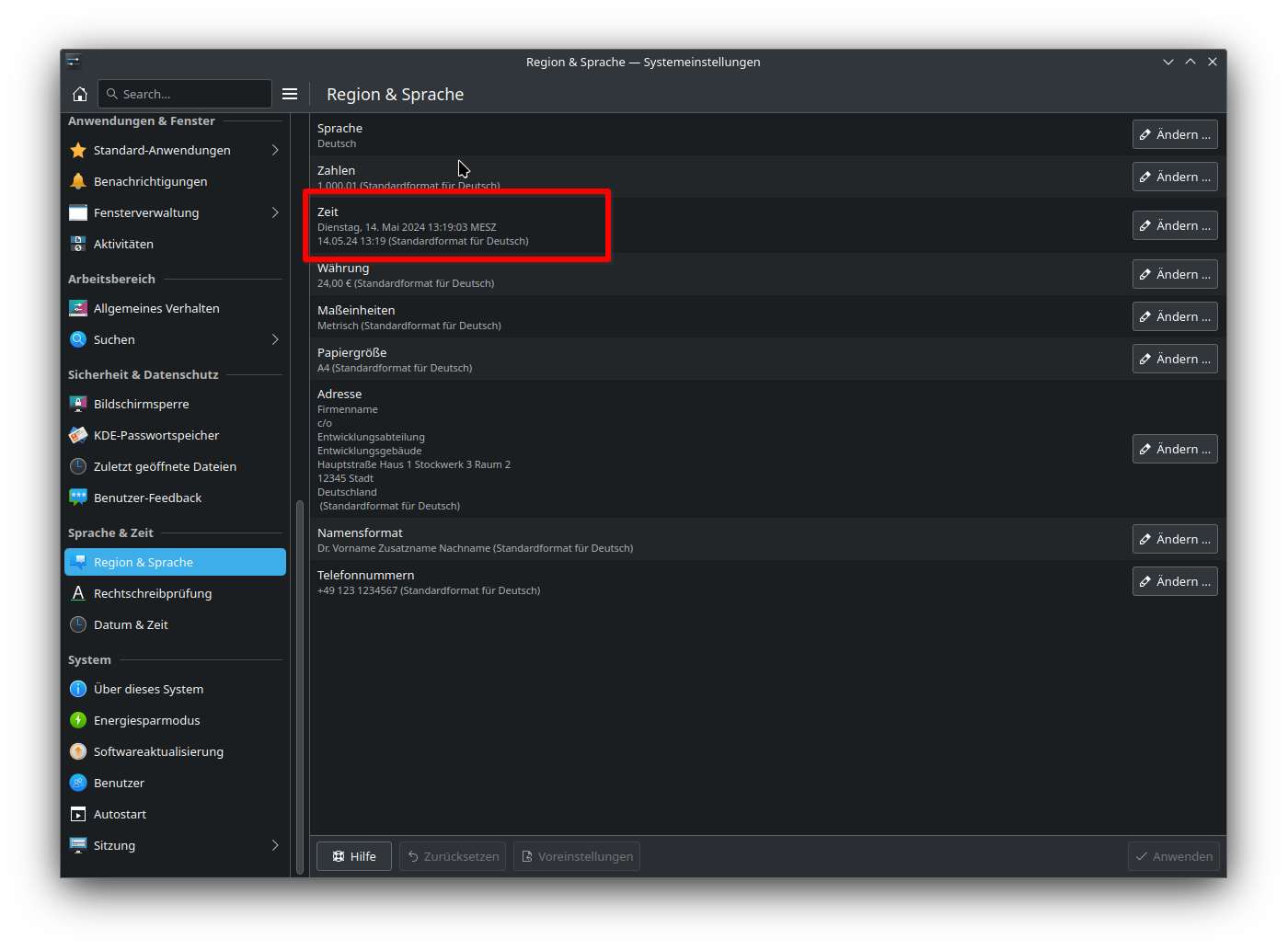Image resolution: width=1288 pixels, height=950 pixels.
Task: Open the Voreinstellungen dialog
Action: point(576,856)
